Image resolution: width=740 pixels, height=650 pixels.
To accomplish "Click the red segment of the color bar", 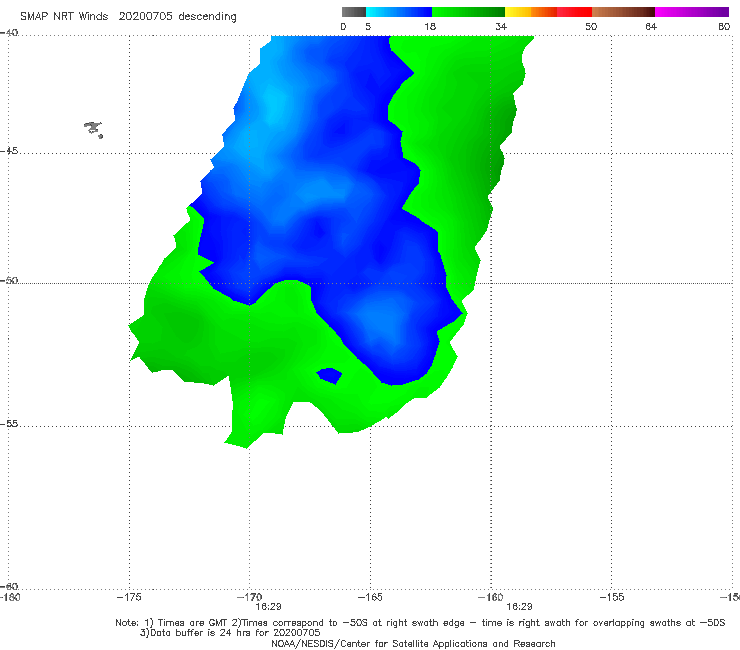I will 574,12.
